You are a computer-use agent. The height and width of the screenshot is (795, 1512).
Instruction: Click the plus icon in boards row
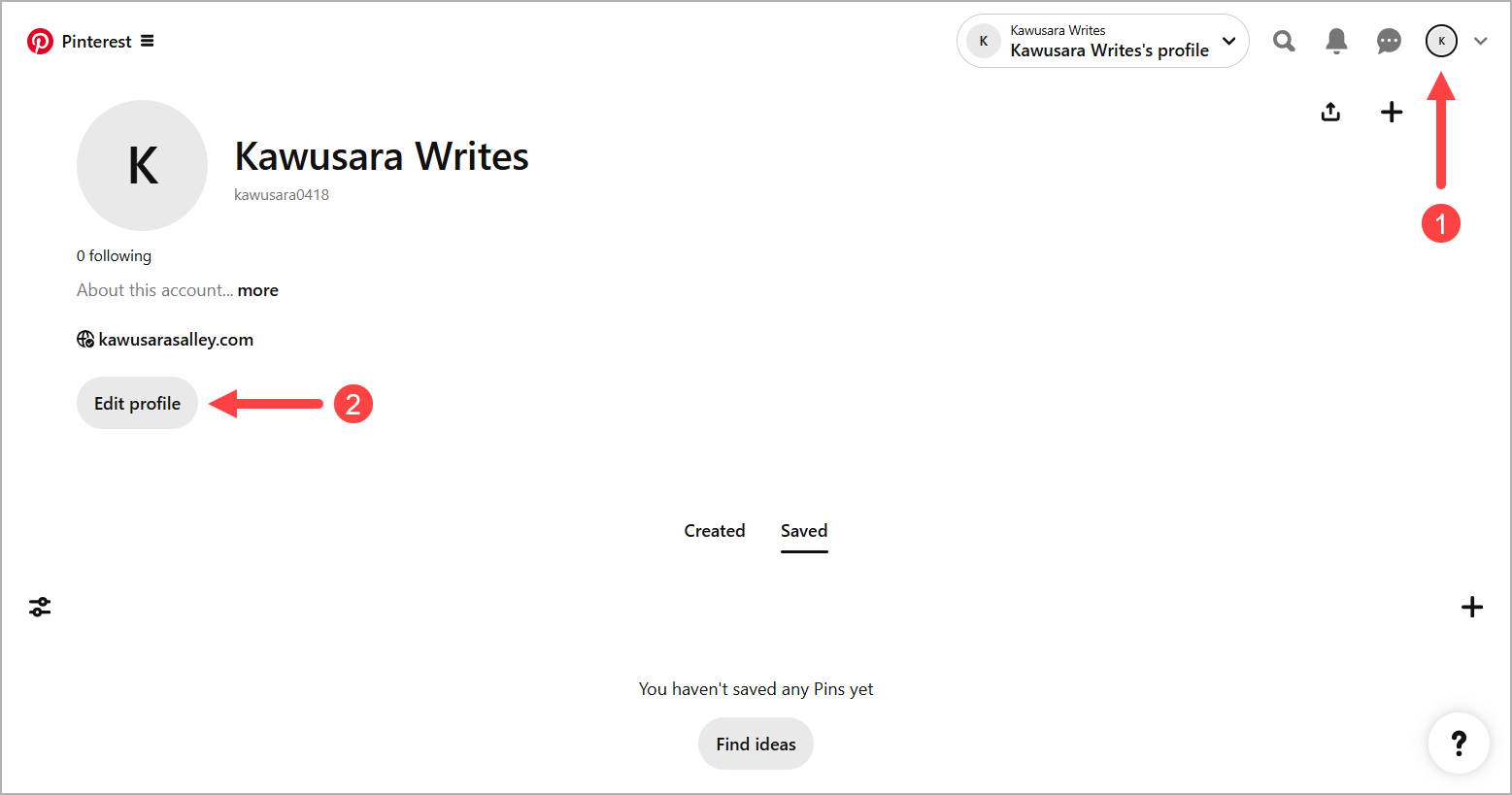(x=1472, y=607)
